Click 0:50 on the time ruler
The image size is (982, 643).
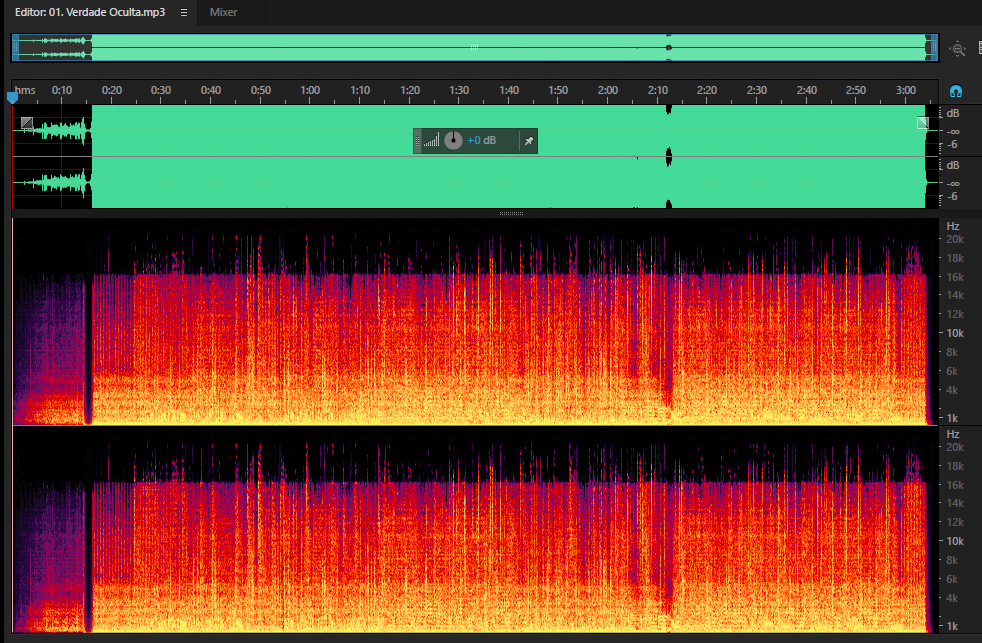261,90
